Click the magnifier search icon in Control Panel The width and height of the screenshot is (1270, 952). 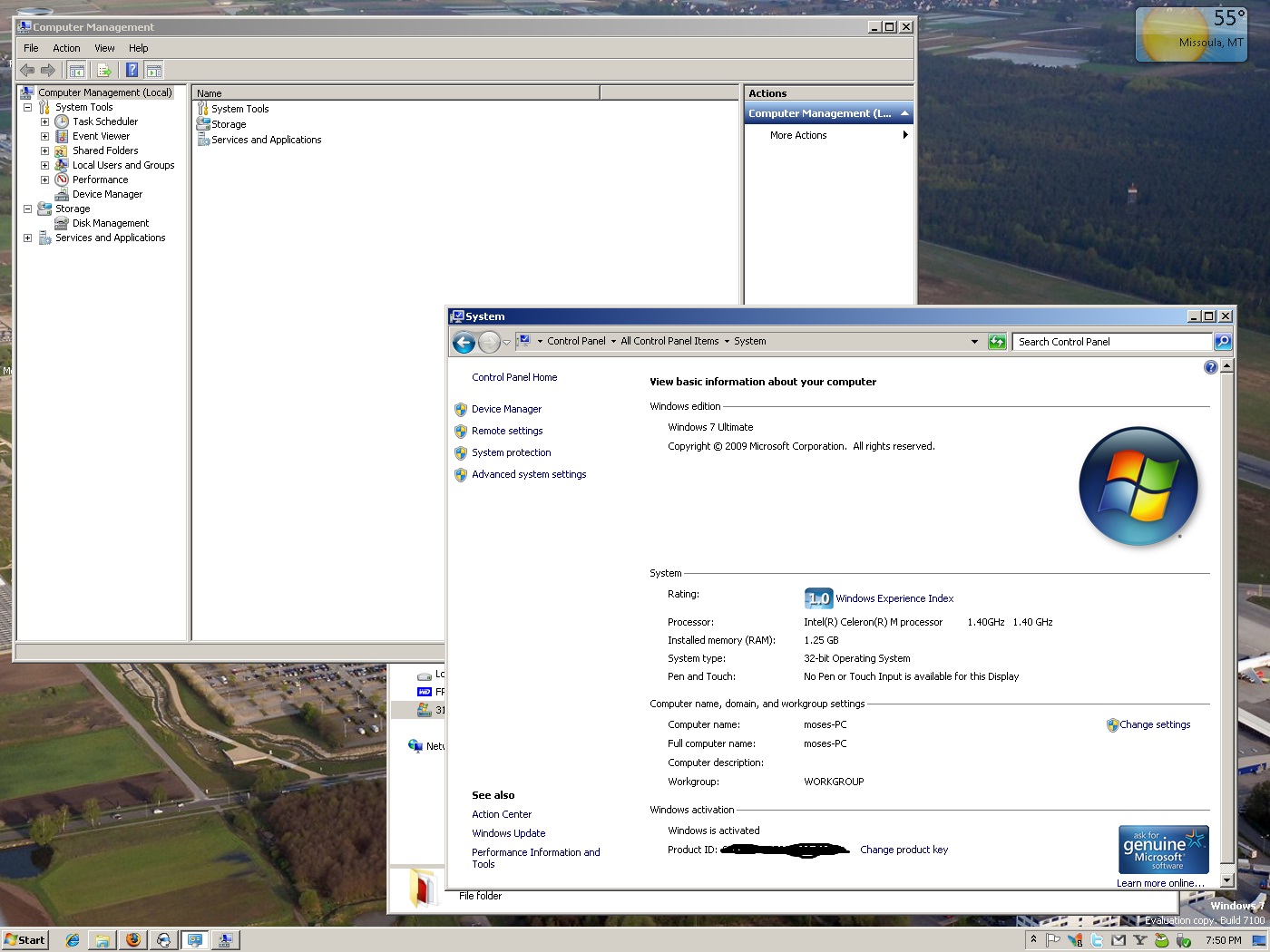click(1223, 342)
